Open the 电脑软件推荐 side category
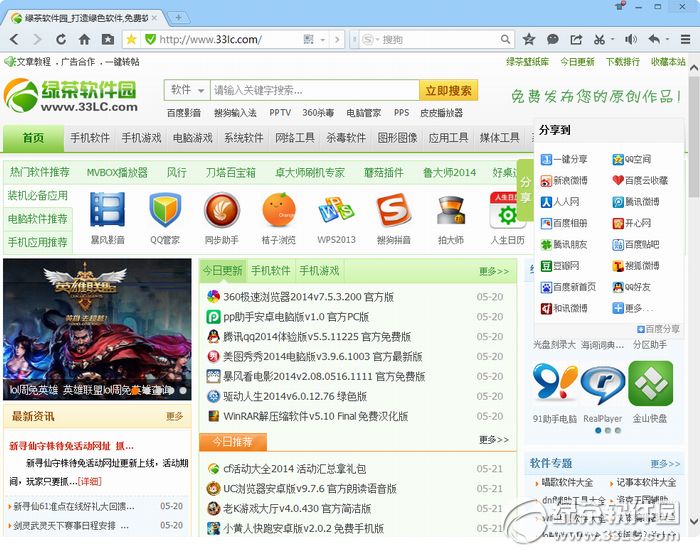Viewport: 700px width, 555px height. pyautogui.click(x=38, y=219)
